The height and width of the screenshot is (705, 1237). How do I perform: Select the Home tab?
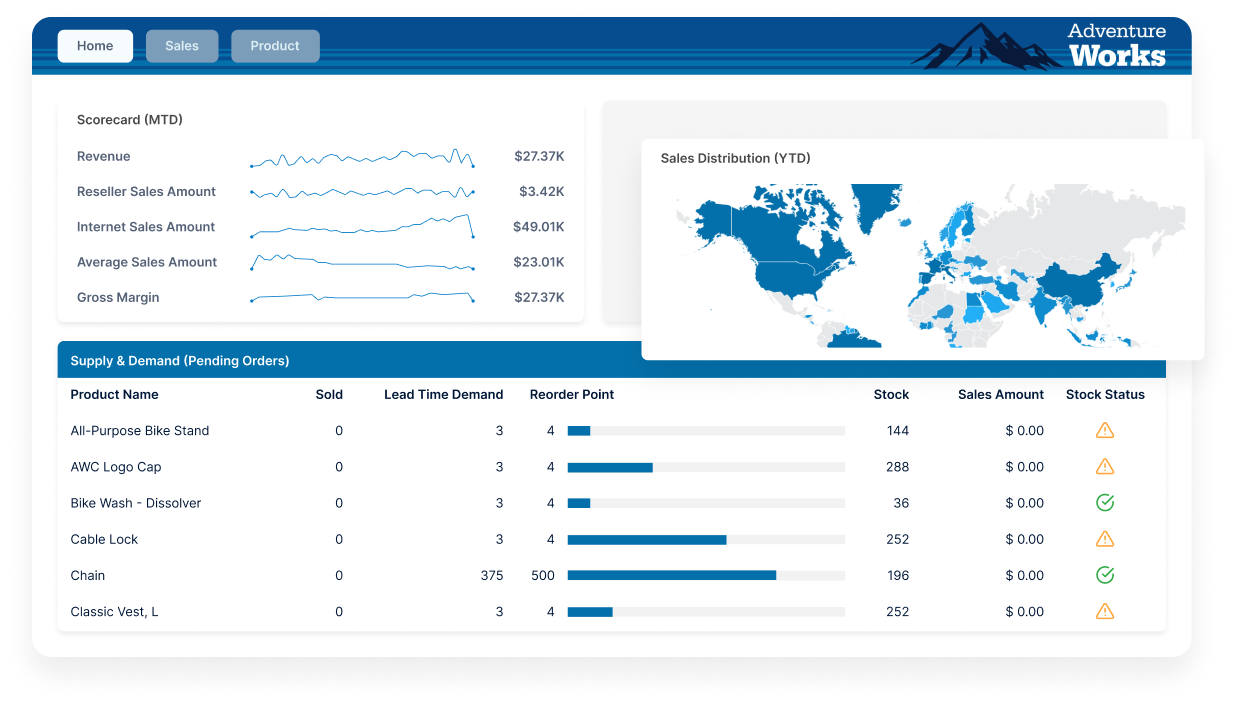(95, 46)
